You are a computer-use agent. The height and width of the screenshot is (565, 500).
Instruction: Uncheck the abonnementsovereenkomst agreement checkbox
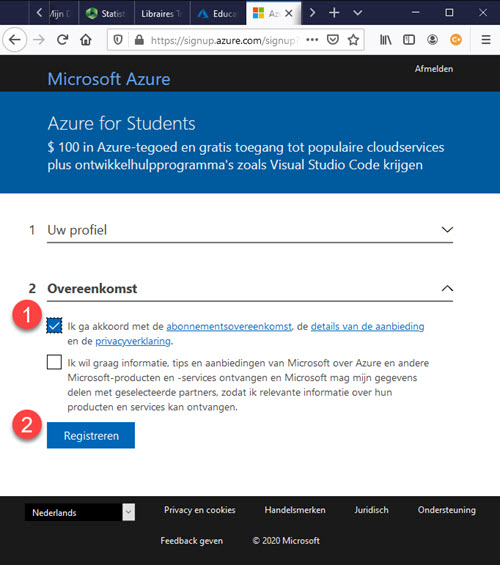point(54,326)
